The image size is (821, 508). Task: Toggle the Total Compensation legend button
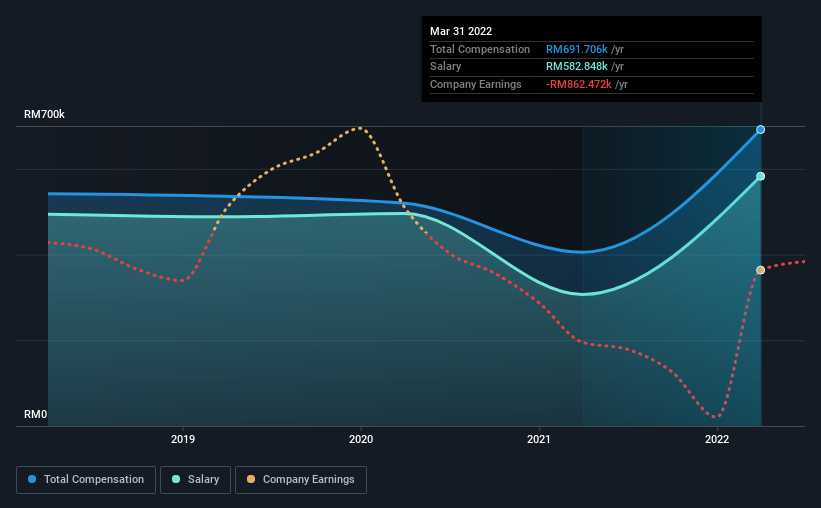tap(86, 480)
